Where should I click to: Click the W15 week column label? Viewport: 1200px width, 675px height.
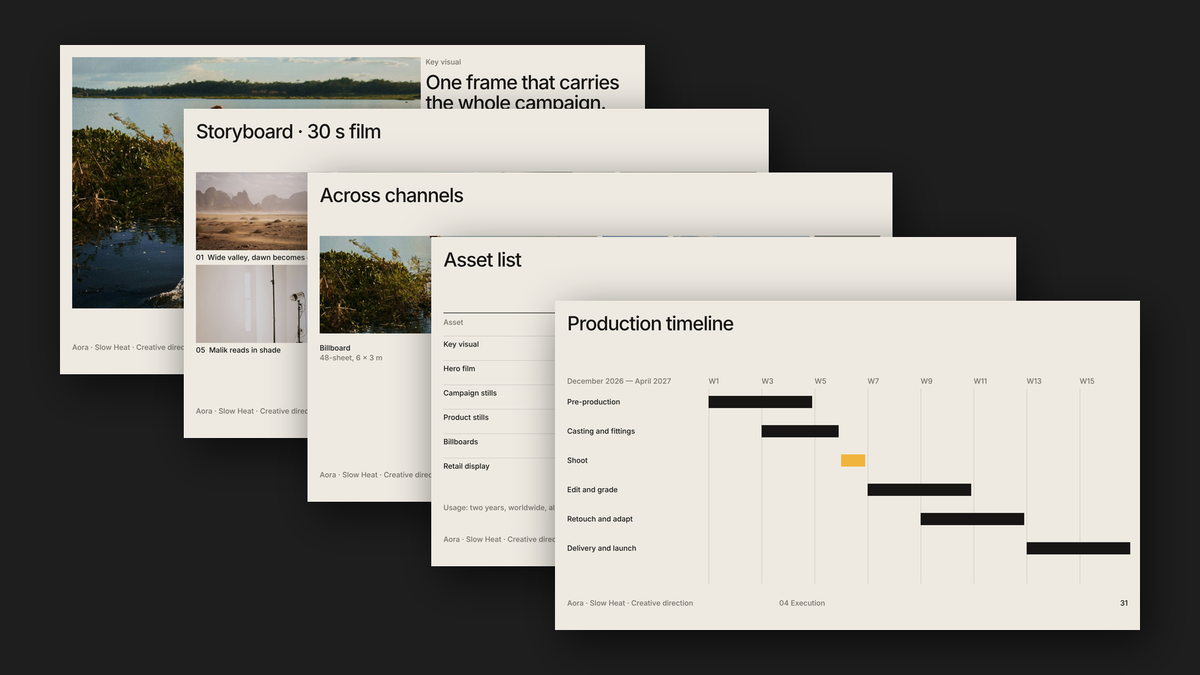[x=1087, y=381]
